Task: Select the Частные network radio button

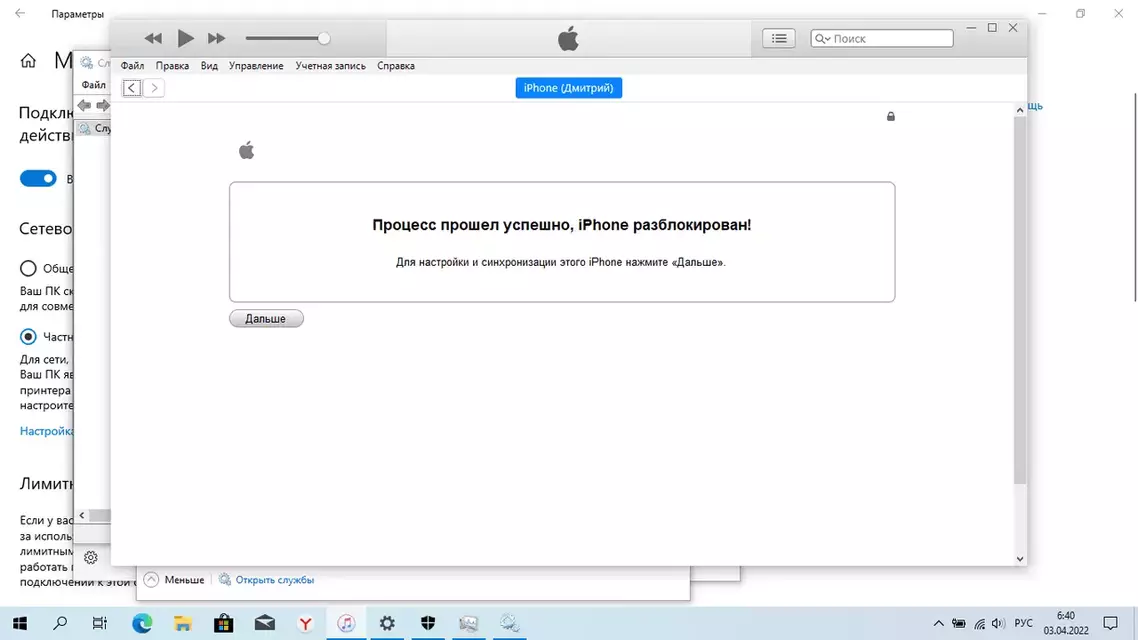Action: 28,337
